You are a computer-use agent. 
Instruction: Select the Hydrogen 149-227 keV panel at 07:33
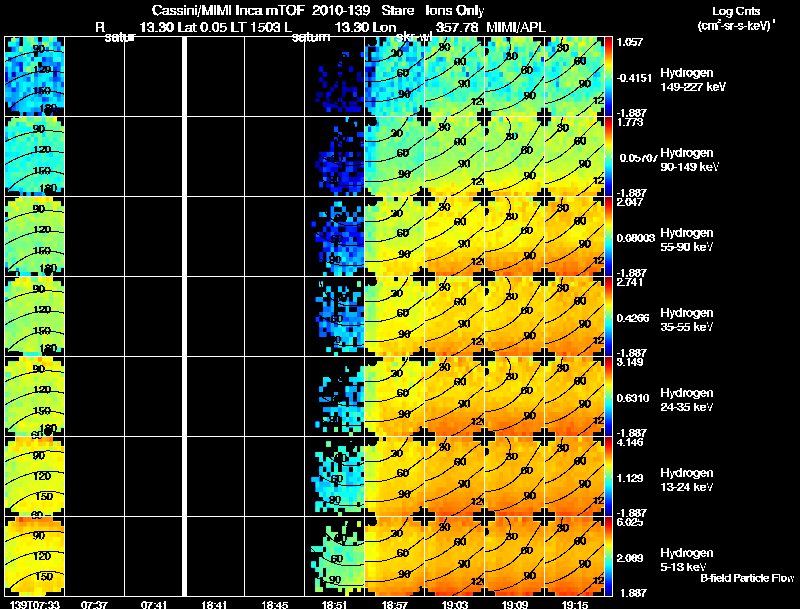click(35, 76)
